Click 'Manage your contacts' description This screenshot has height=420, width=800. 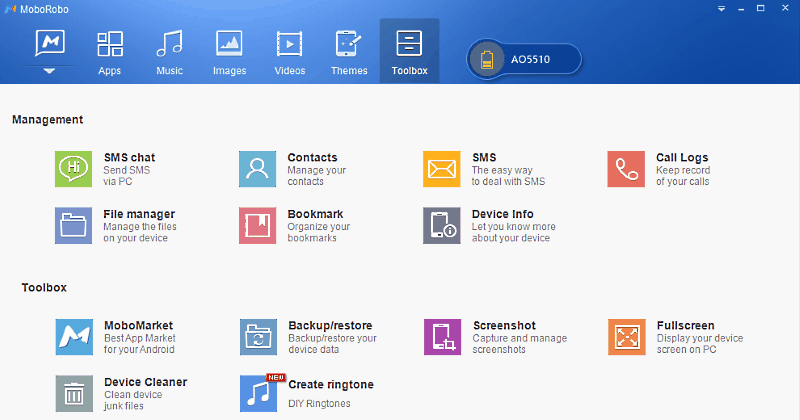coord(316,176)
